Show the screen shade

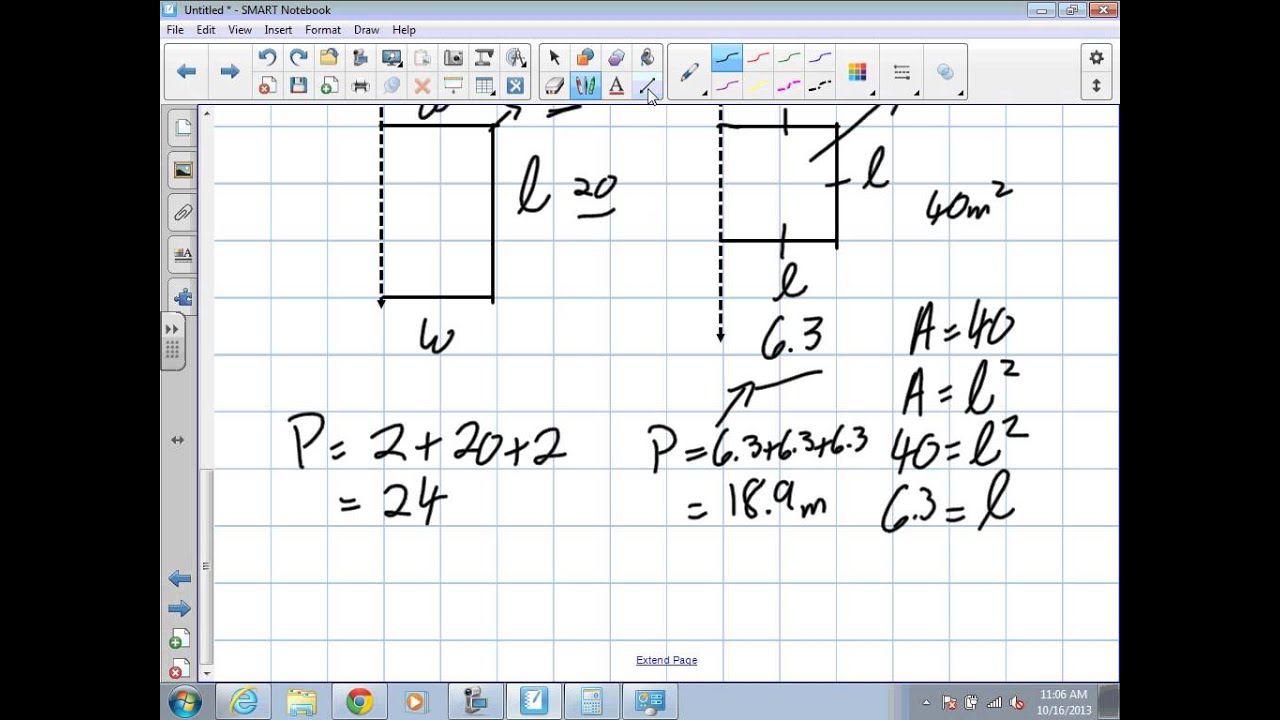(453, 86)
